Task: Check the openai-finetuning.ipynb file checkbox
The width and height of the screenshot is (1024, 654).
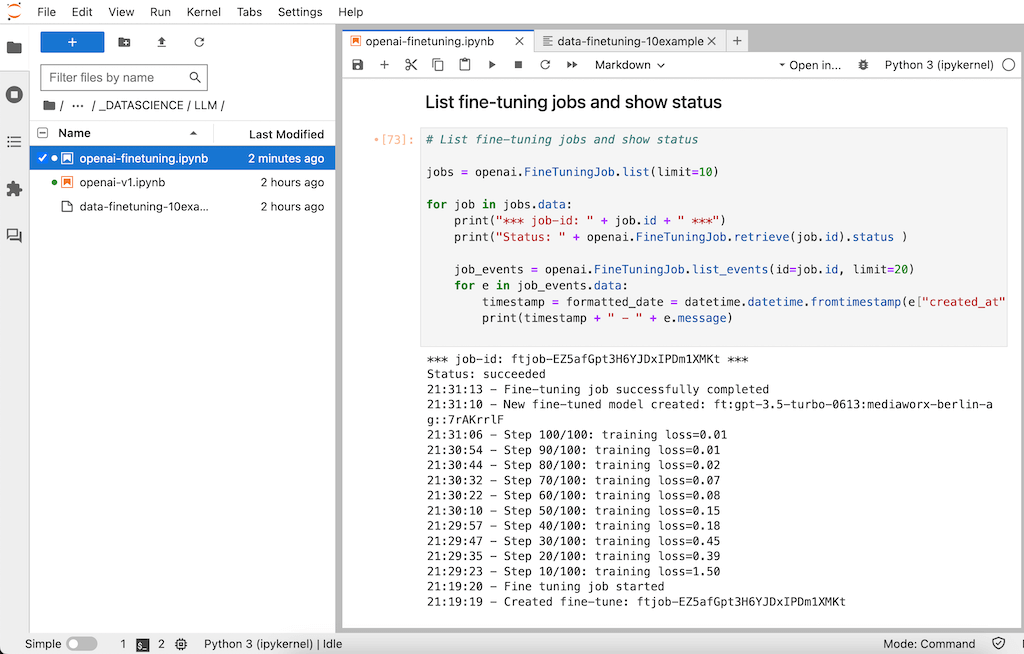Action: click(42, 158)
